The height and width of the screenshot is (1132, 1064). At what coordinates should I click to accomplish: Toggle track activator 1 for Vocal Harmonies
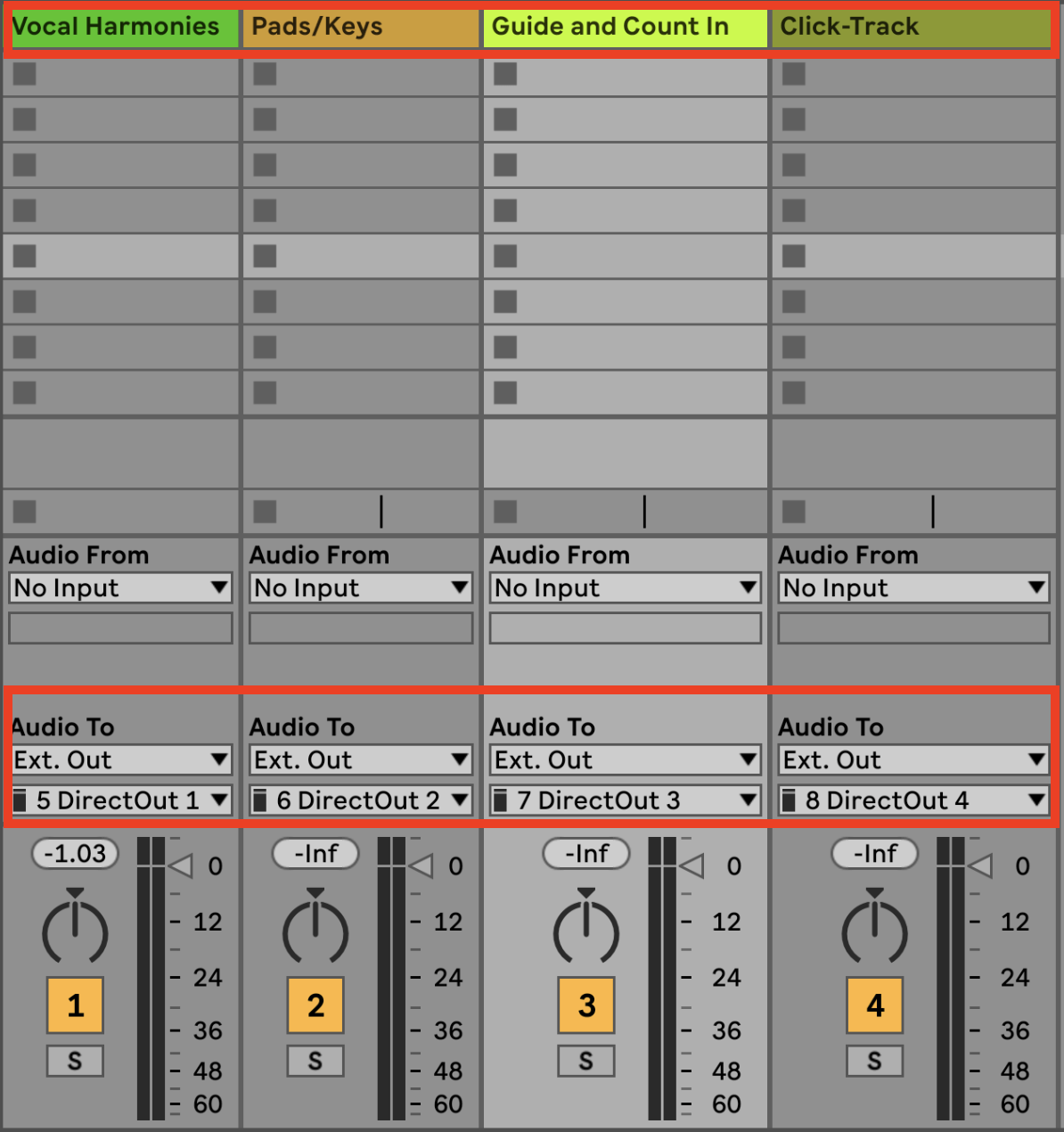(x=76, y=1005)
